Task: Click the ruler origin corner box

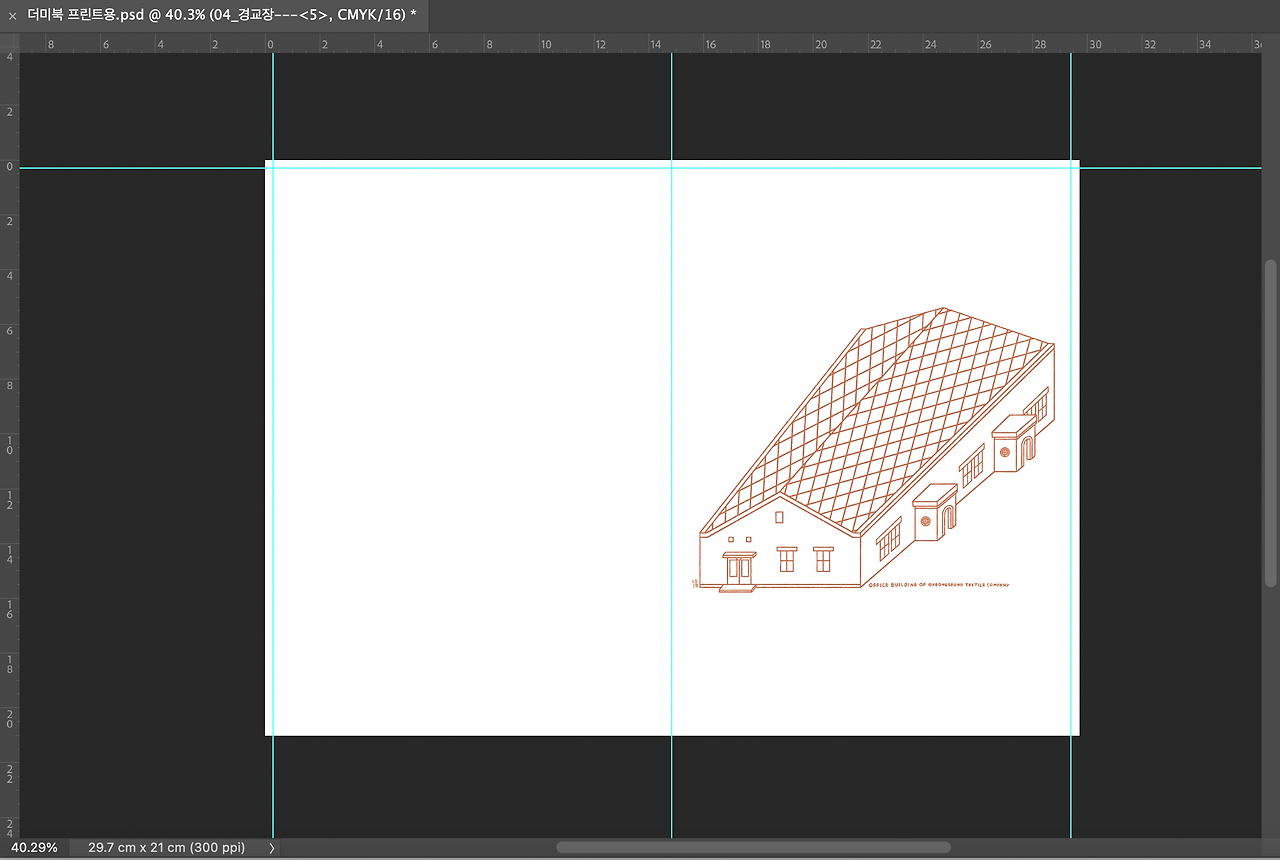Action: [9, 44]
